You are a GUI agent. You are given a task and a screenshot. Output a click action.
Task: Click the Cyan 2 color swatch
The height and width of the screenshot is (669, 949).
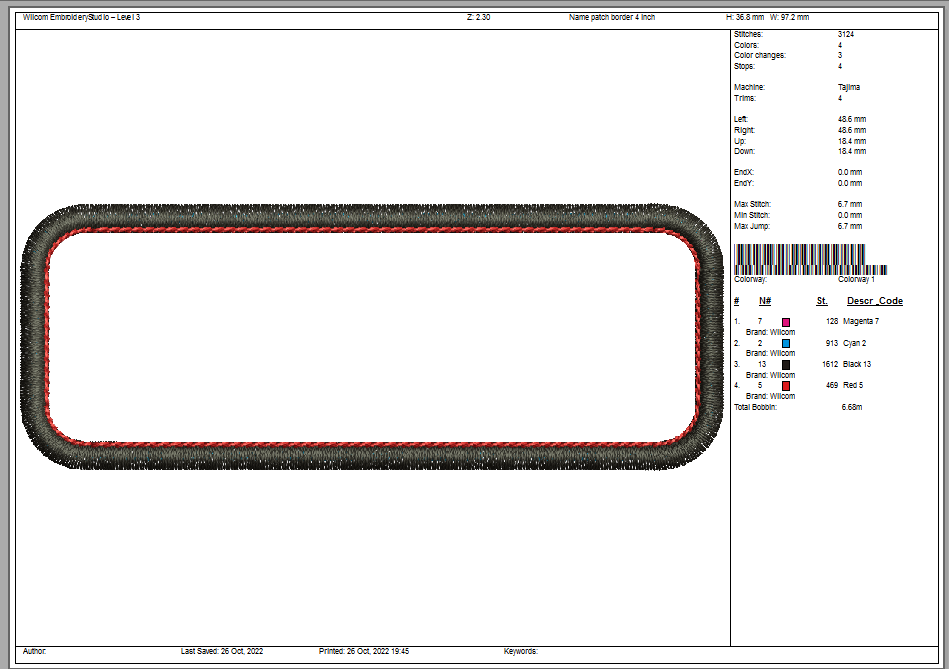tap(786, 343)
